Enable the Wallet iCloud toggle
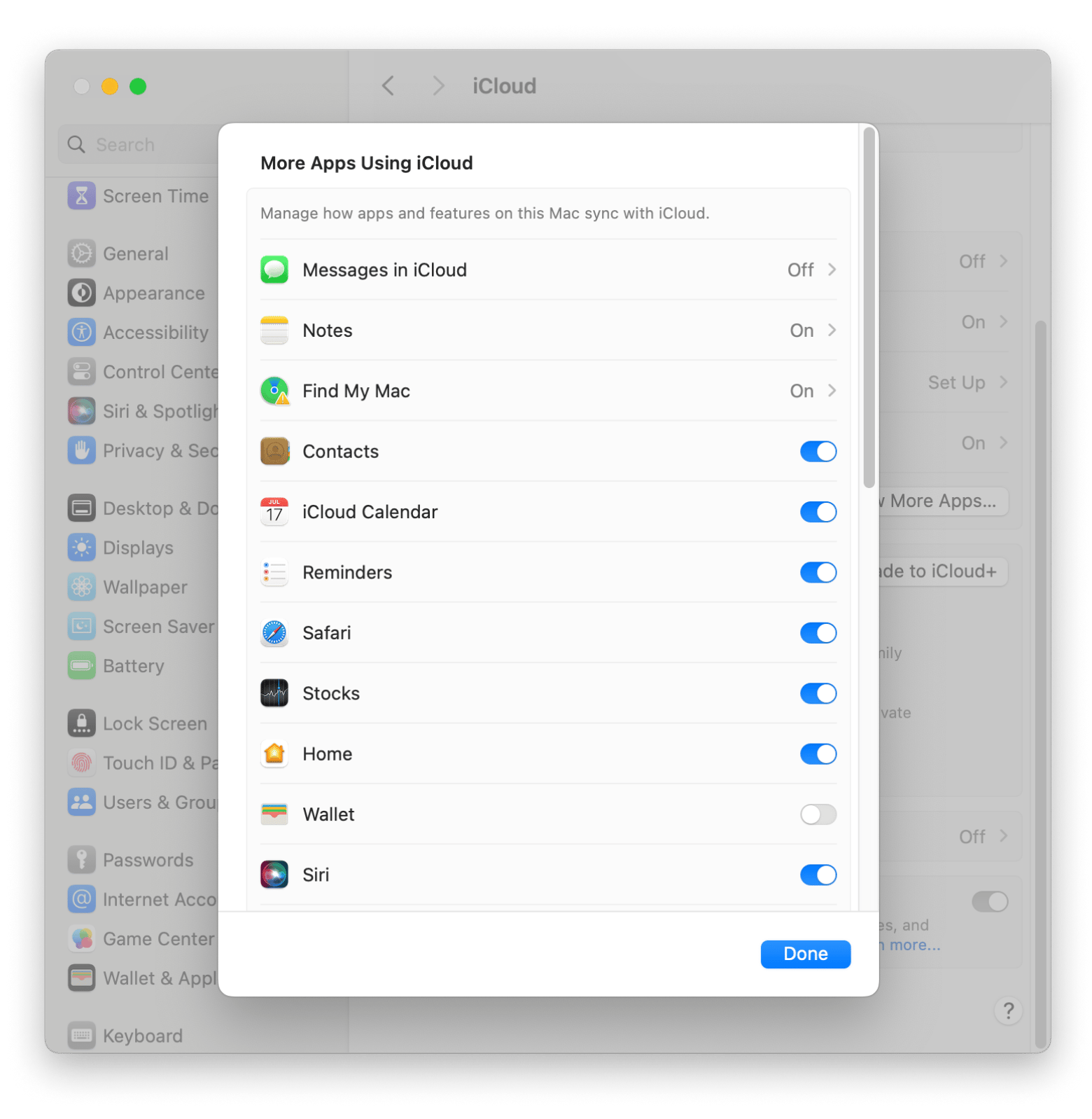The height and width of the screenshot is (1119, 1092). click(x=818, y=814)
